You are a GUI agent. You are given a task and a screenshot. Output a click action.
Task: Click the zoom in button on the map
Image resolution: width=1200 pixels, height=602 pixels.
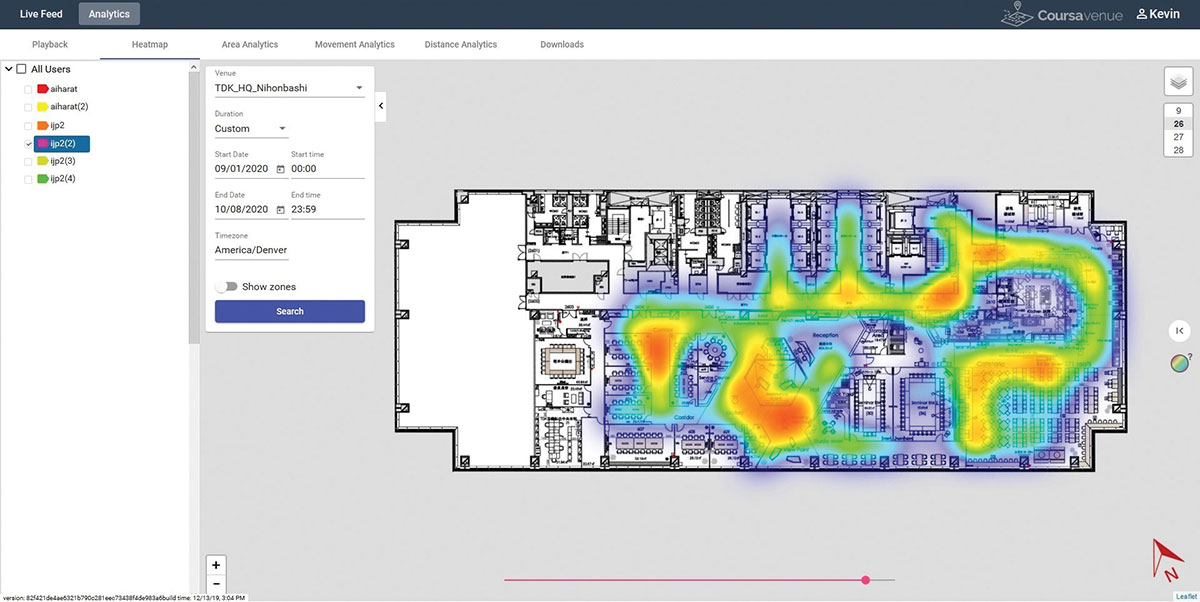coord(215,565)
